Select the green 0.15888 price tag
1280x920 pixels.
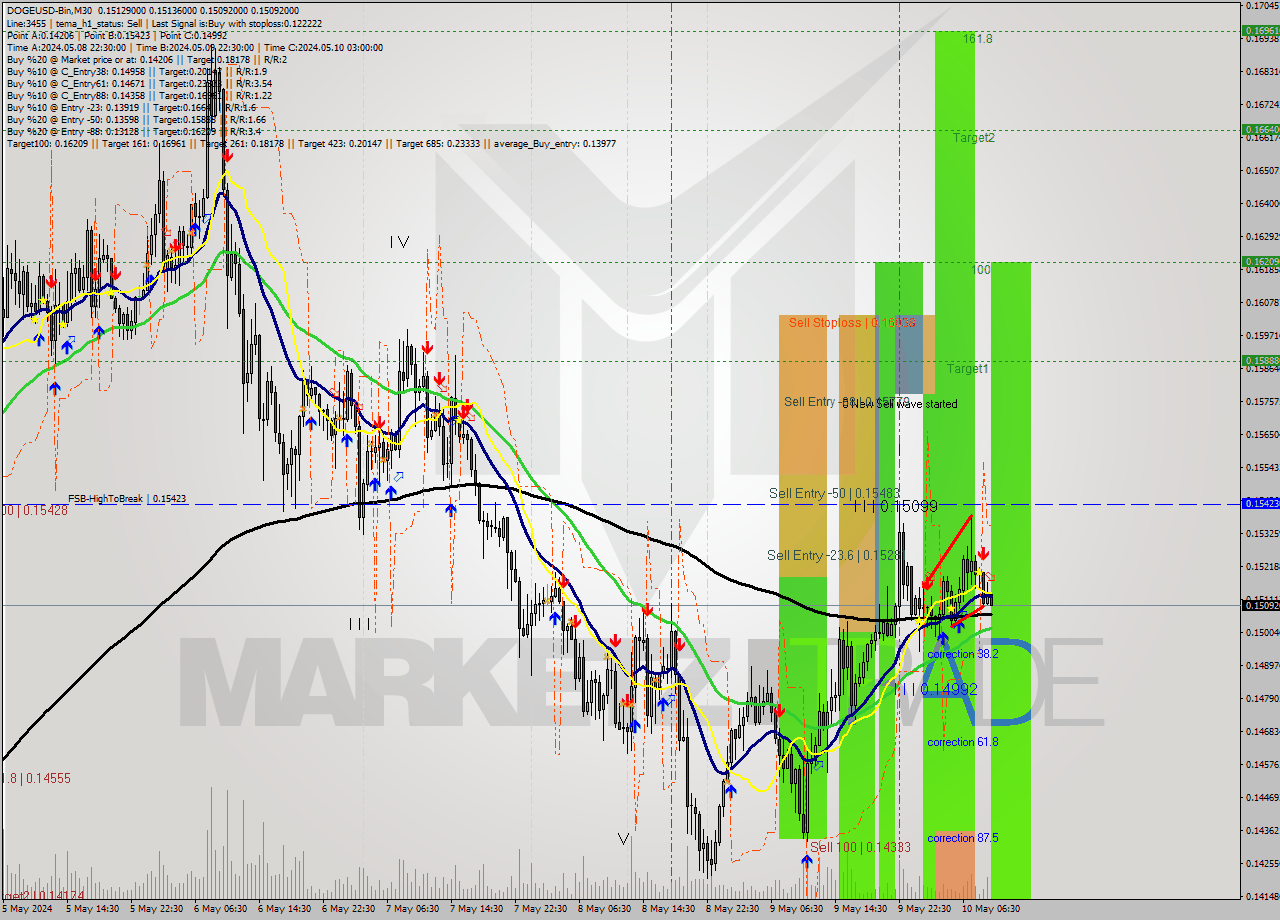pyautogui.click(x=1260, y=360)
